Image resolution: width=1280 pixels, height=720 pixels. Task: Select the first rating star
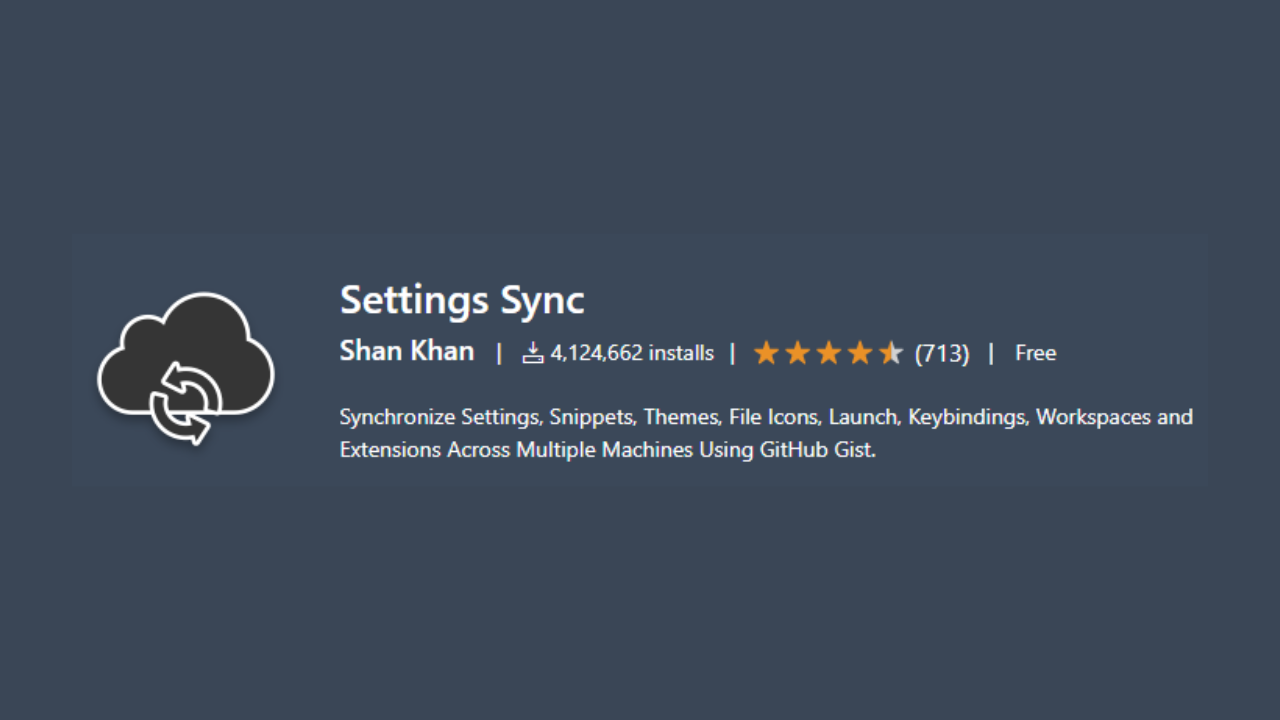tap(766, 353)
